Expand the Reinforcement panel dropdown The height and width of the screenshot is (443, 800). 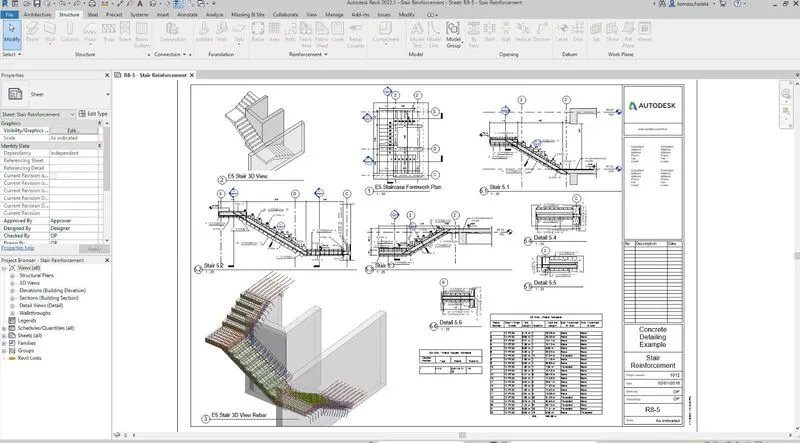pyautogui.click(x=308, y=54)
